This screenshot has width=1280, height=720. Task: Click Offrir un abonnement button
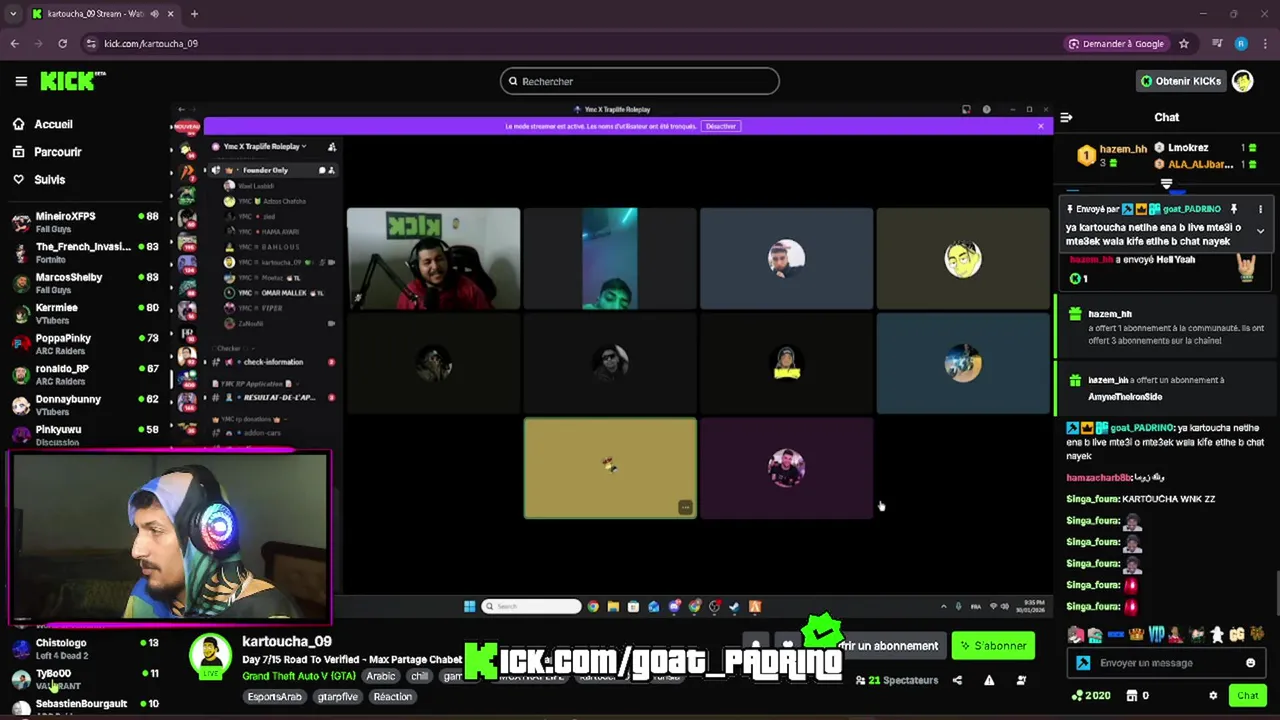coord(887,646)
